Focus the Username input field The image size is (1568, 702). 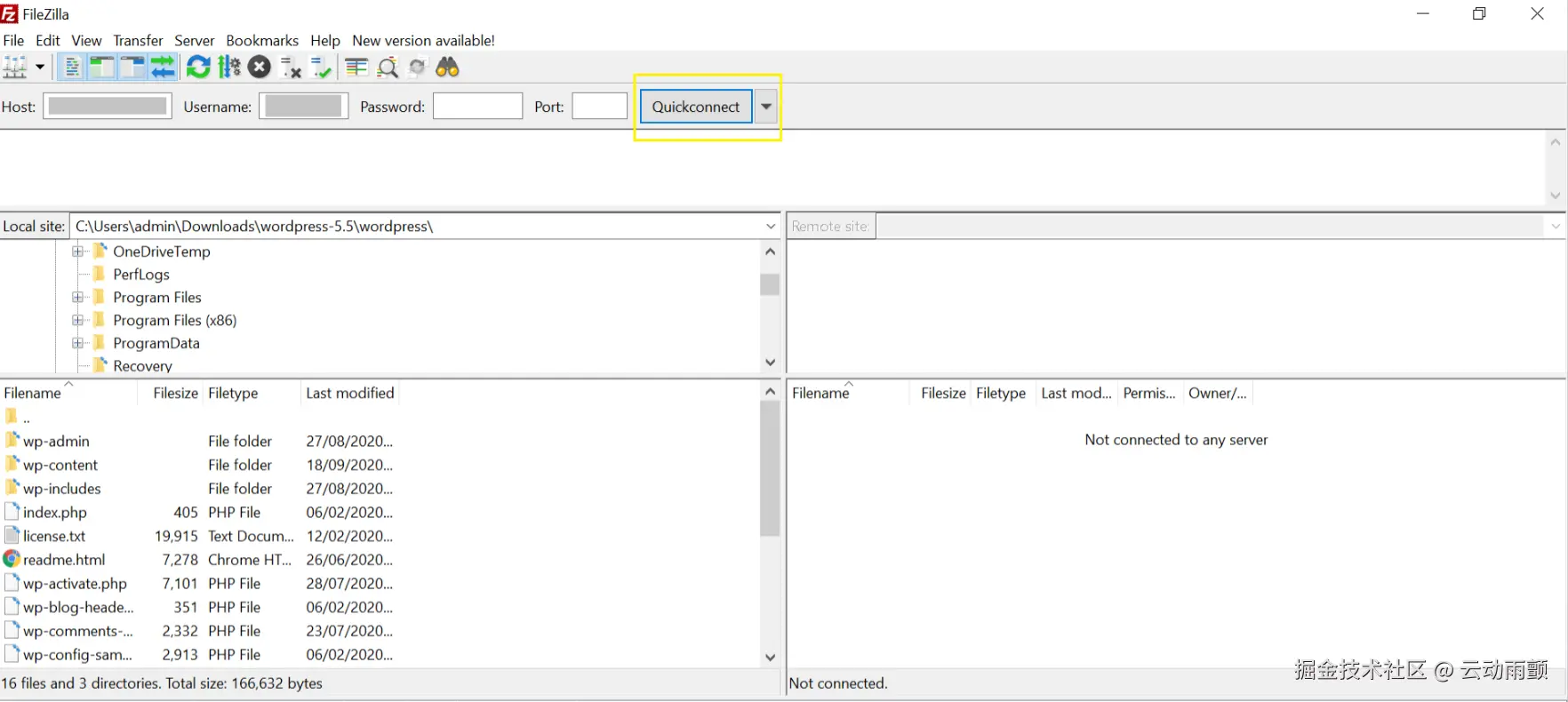click(304, 107)
